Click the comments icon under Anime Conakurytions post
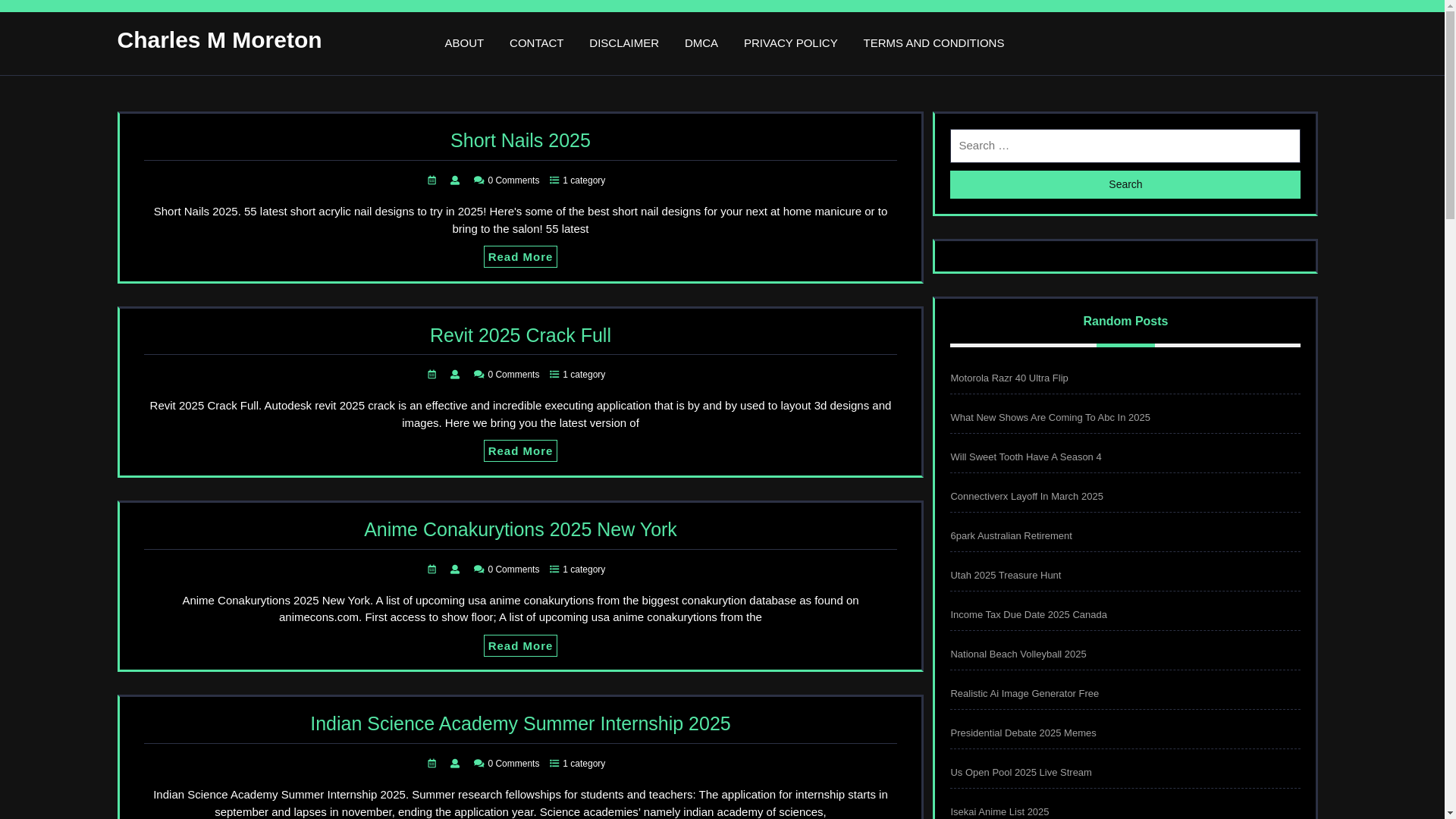Viewport: 1456px width, 819px height. [x=479, y=570]
